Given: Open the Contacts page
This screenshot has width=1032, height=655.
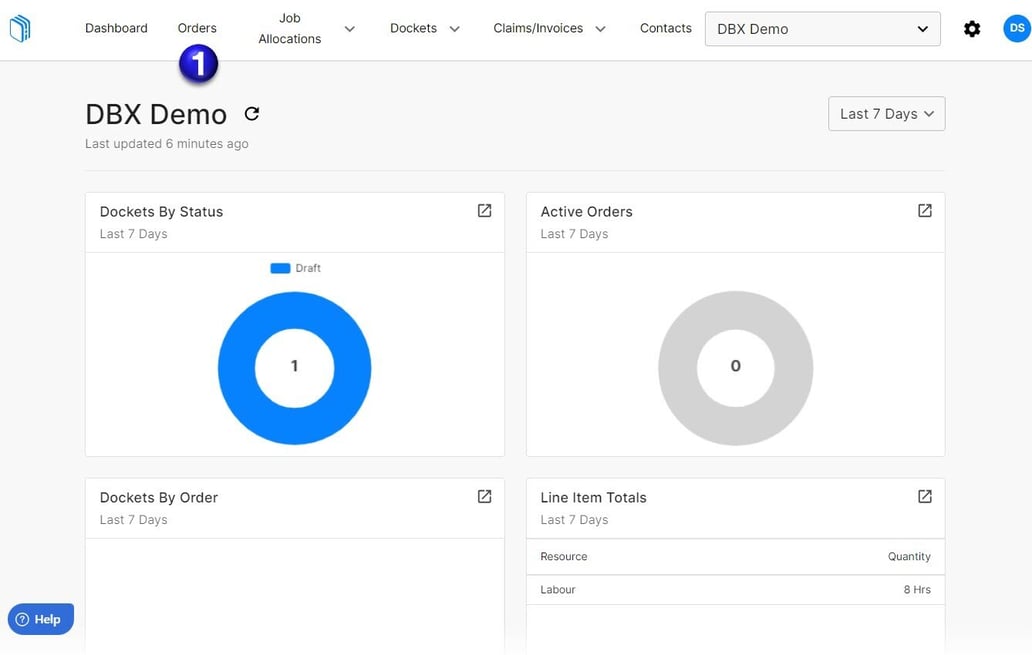Looking at the screenshot, I should 665,28.
